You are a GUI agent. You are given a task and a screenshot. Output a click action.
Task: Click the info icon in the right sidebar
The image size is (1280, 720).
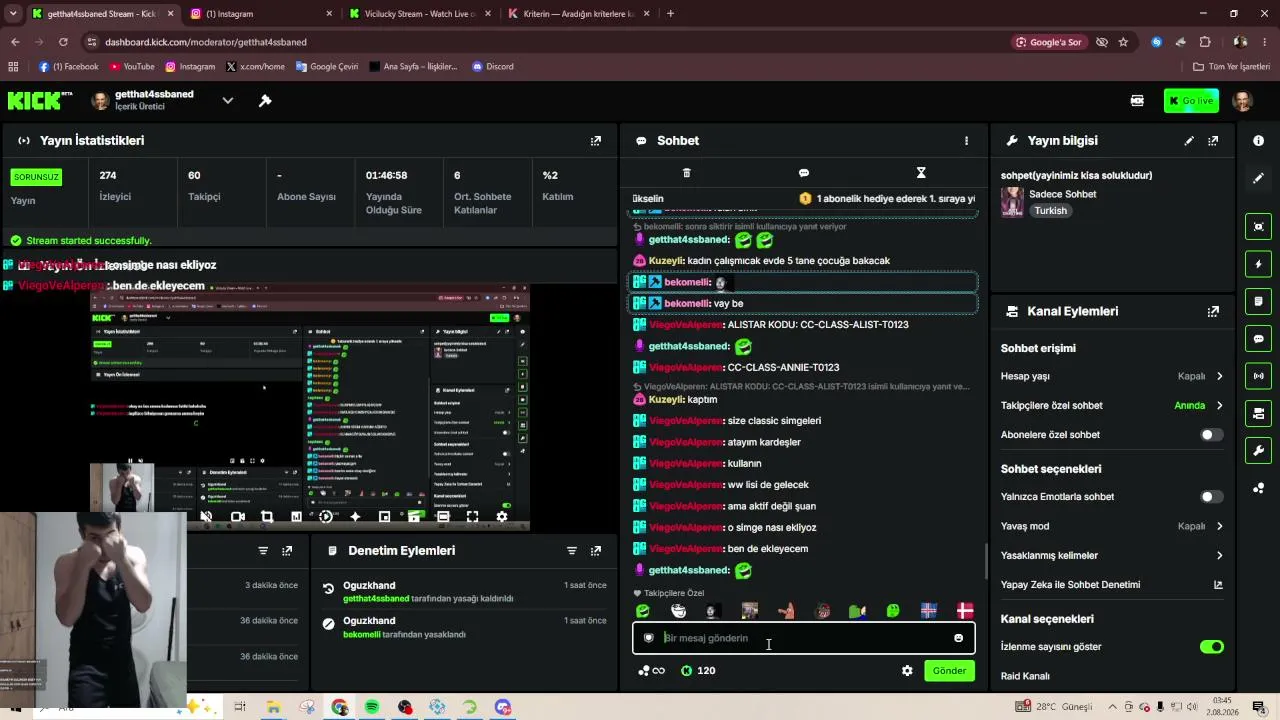(x=1258, y=141)
